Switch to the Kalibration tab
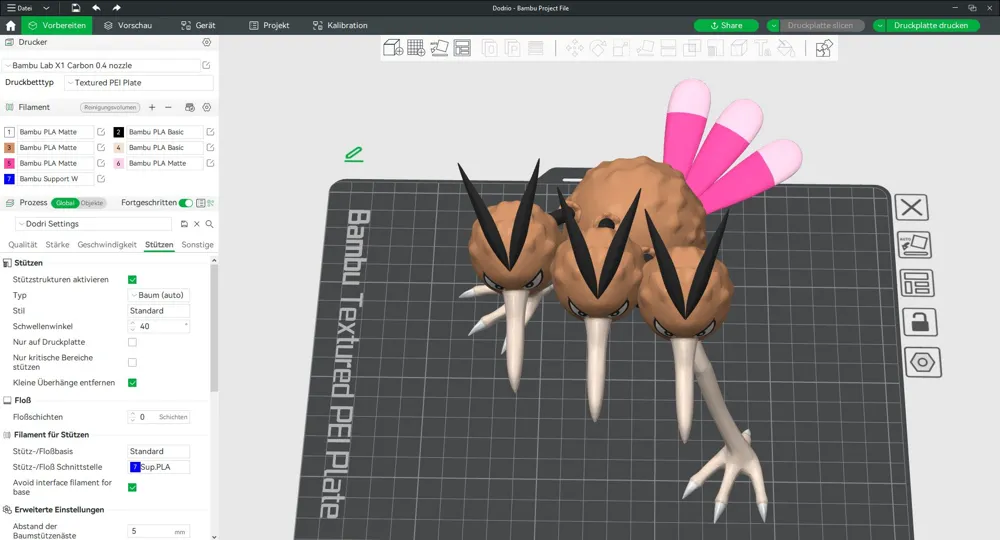1000x540 pixels. click(x=340, y=26)
